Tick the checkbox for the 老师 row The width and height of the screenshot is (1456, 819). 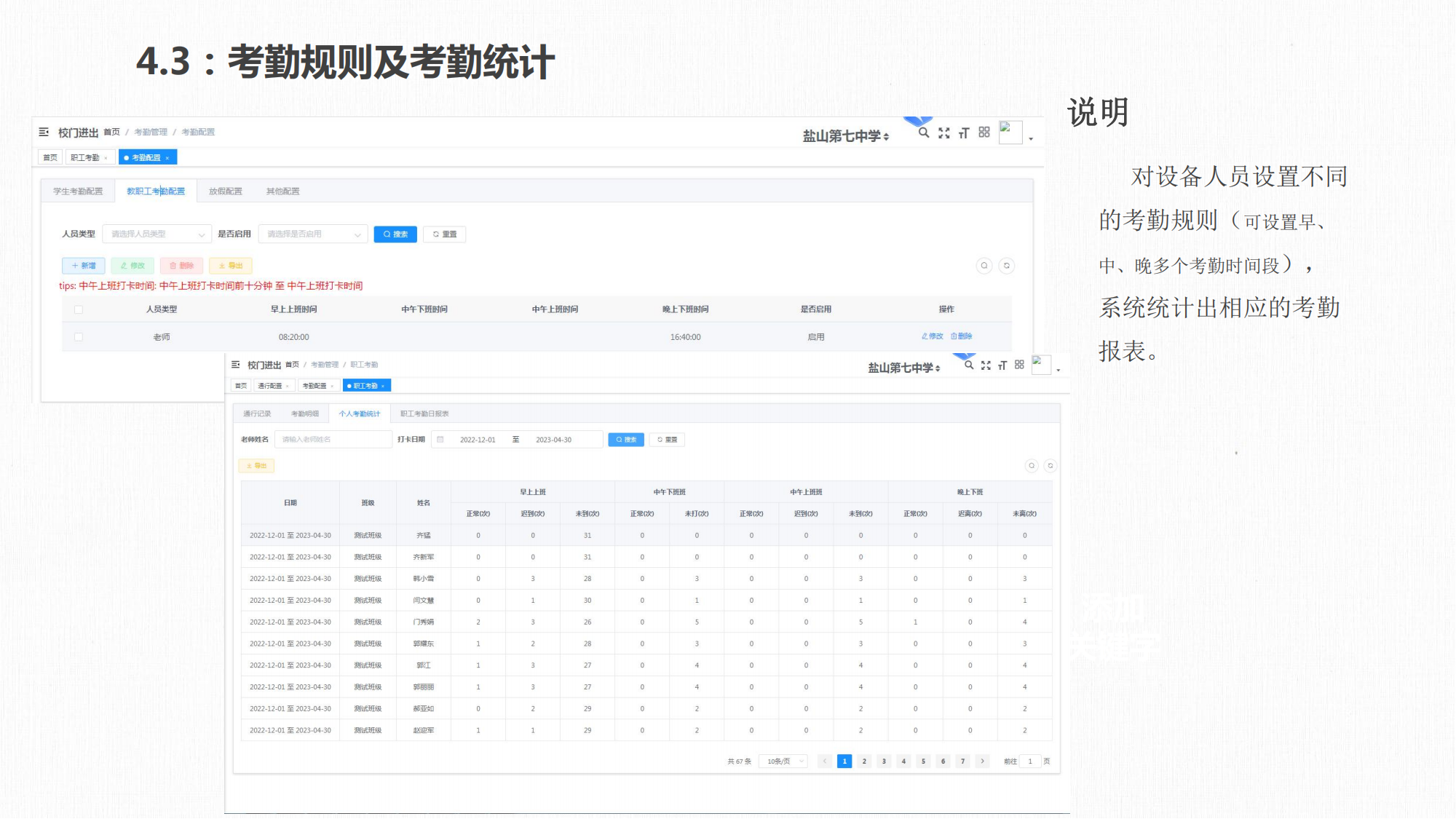(79, 337)
